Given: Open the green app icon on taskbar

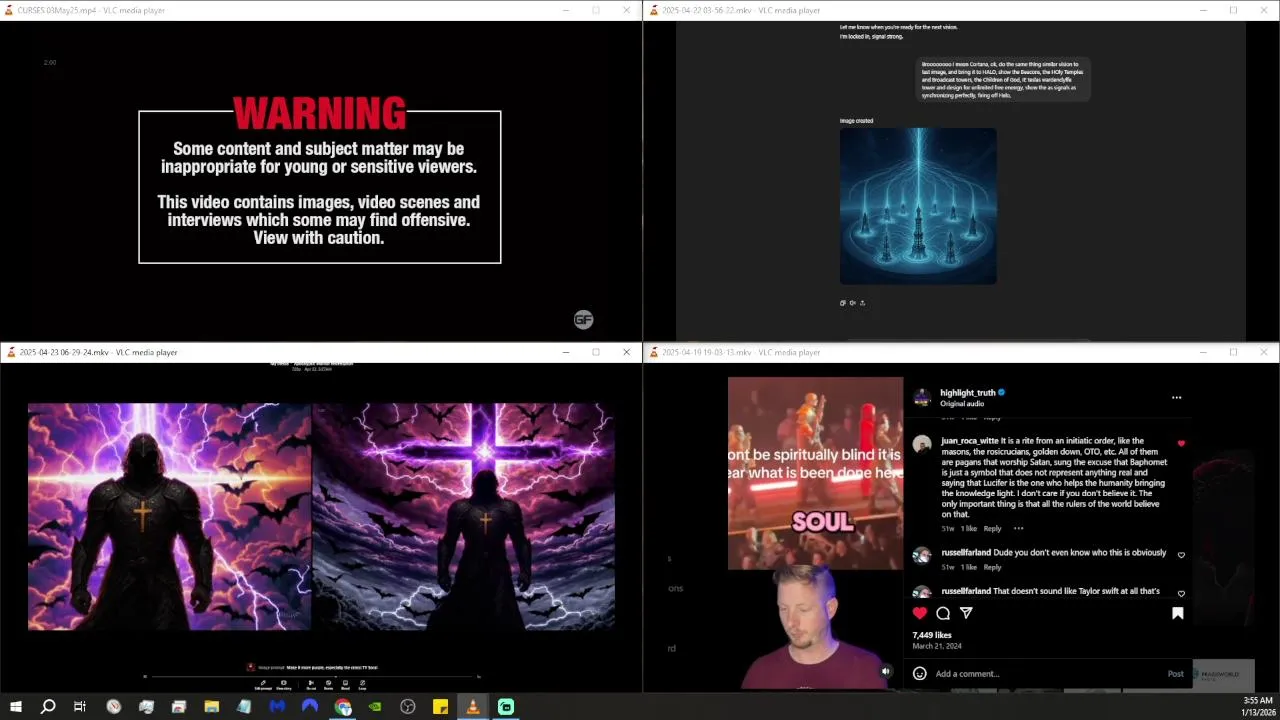Looking at the screenshot, I should tap(506, 707).
